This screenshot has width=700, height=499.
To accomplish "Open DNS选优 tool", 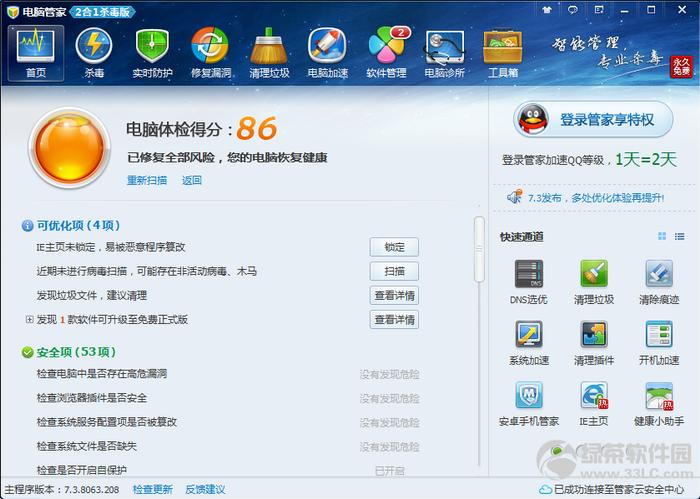I will coord(529,282).
